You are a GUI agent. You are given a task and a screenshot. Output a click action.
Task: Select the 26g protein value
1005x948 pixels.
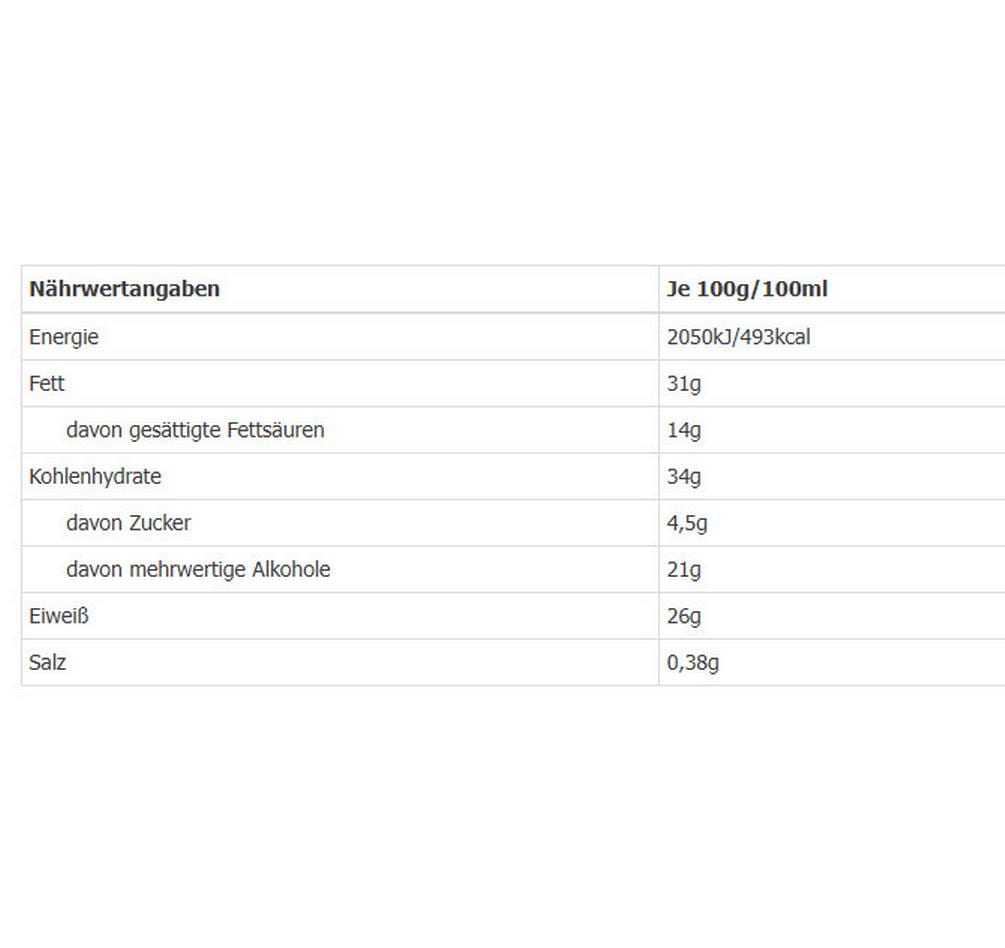683,617
